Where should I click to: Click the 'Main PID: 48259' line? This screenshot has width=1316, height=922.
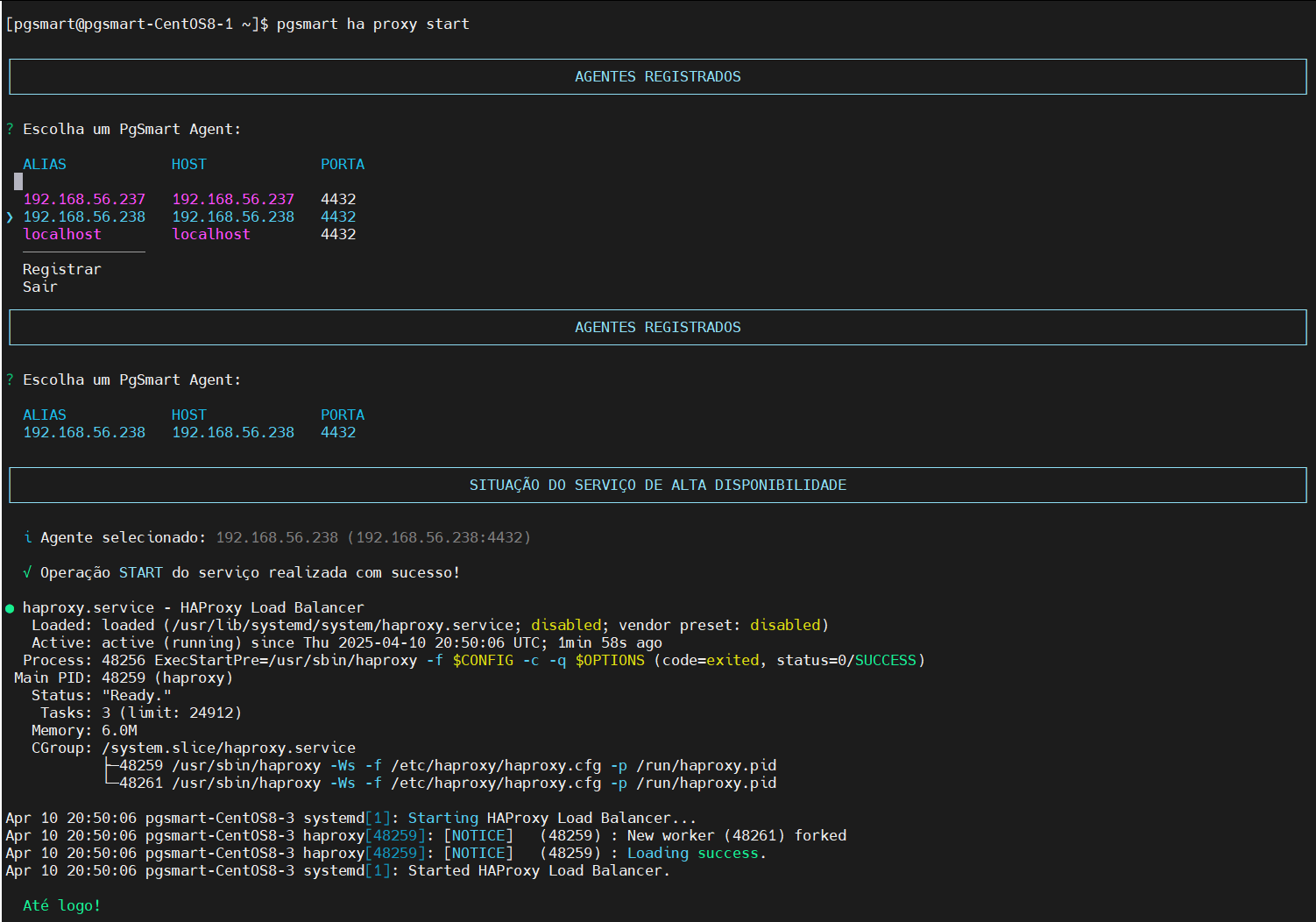[124, 677]
